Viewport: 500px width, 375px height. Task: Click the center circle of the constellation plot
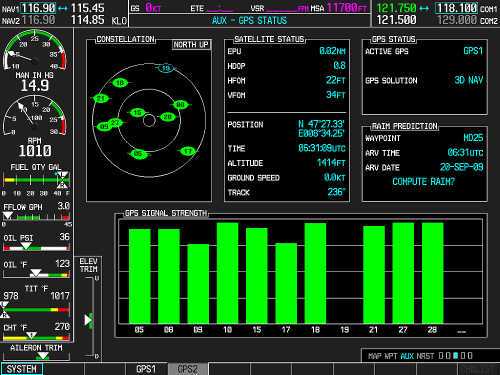click(x=149, y=120)
